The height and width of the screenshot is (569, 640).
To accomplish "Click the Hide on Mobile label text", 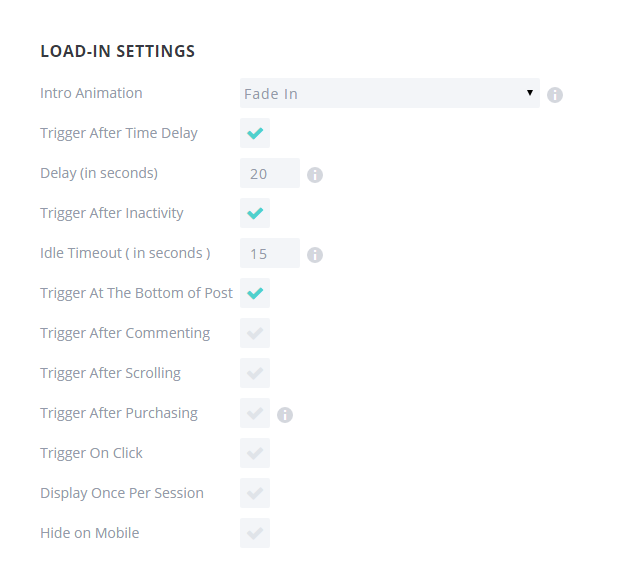I will click(89, 533).
